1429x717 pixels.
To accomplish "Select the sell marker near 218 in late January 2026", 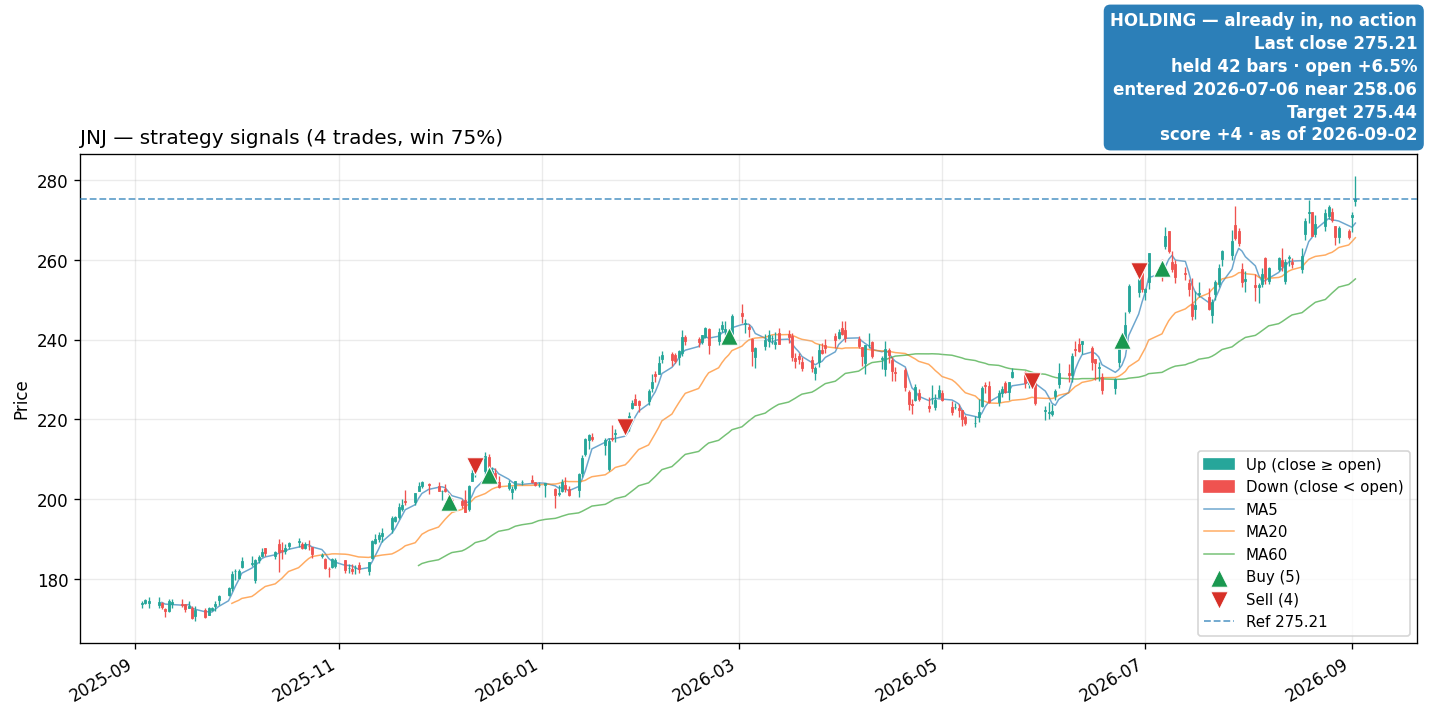I will [x=625, y=427].
